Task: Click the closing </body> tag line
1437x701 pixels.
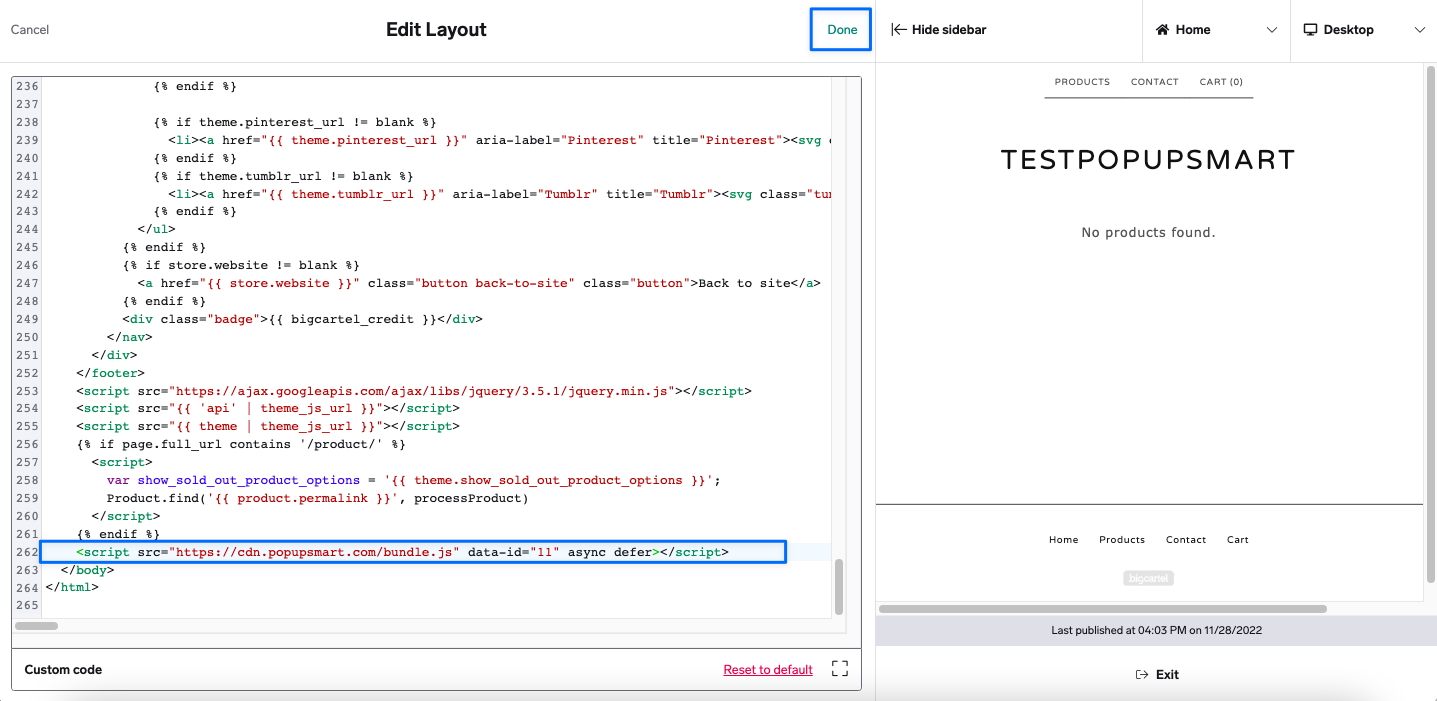Action: point(87,570)
